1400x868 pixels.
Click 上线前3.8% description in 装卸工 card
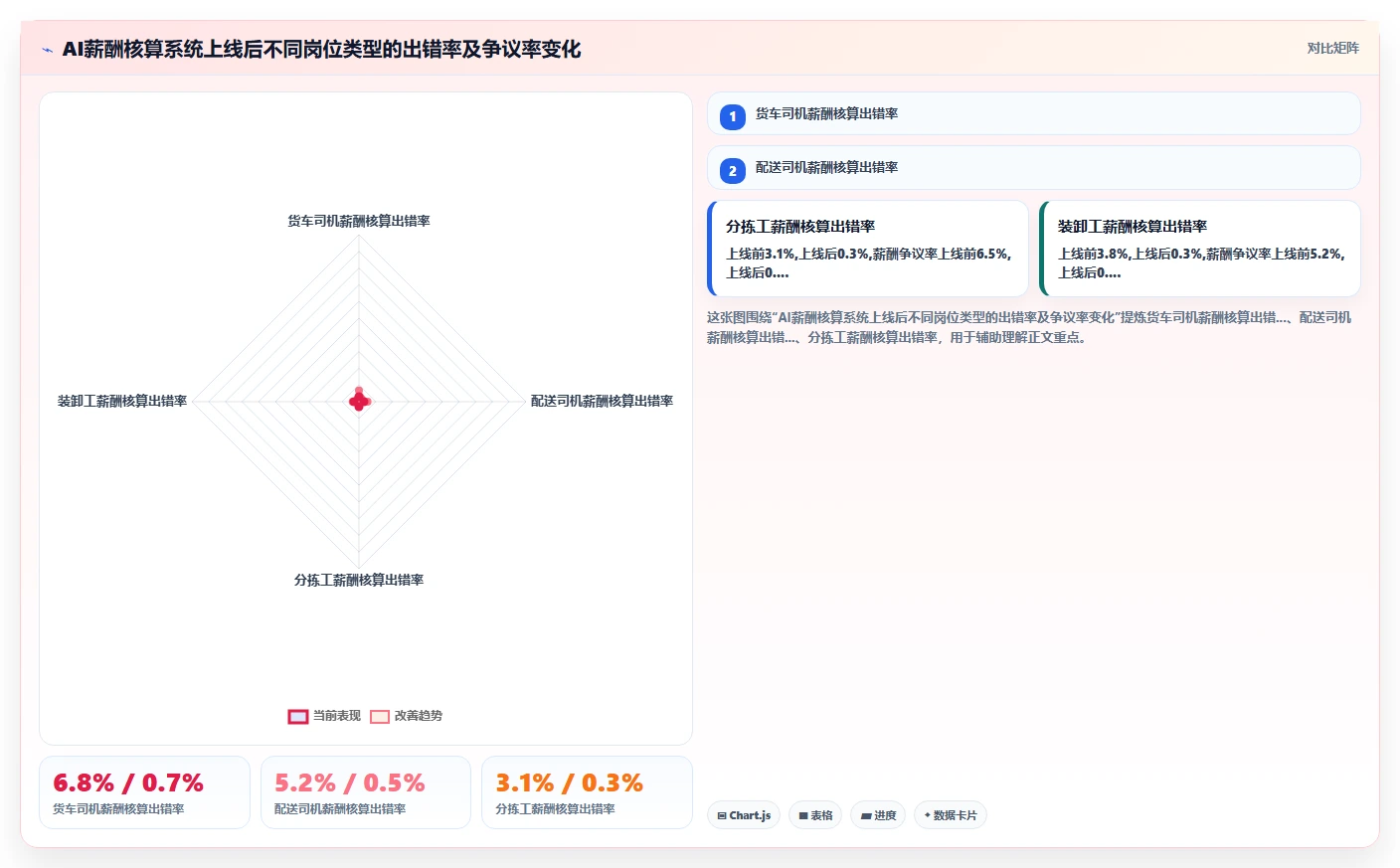(x=1201, y=263)
